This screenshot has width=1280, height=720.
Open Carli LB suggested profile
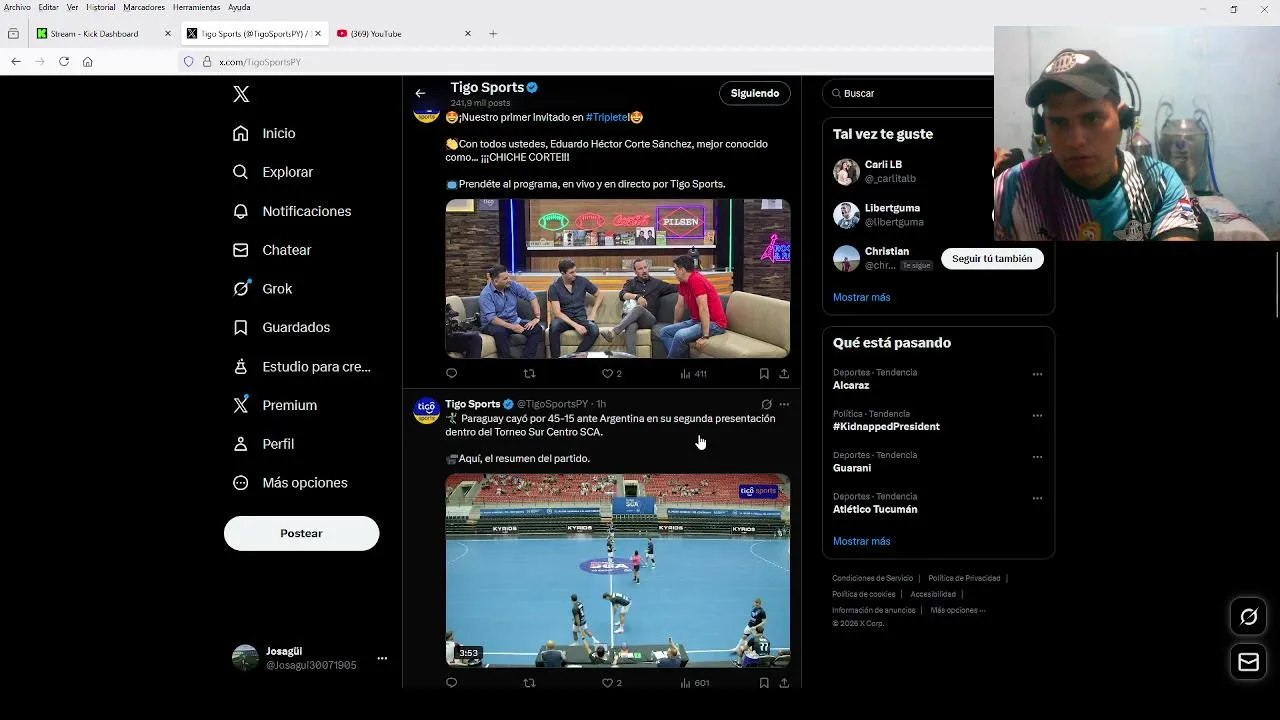point(884,164)
